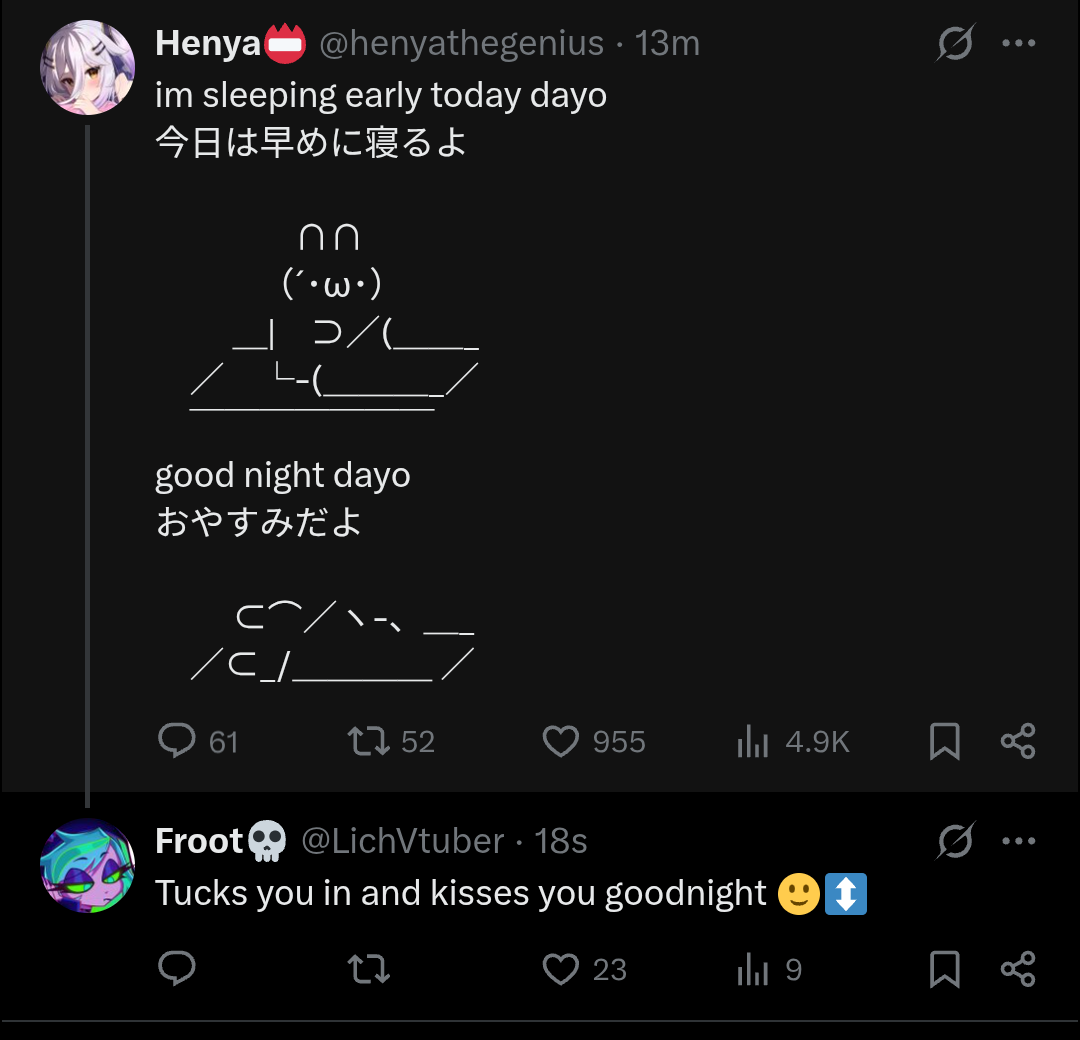Viewport: 1080px width, 1040px height.
Task: Go to the @LichVtuber profile link
Action: coord(402,842)
